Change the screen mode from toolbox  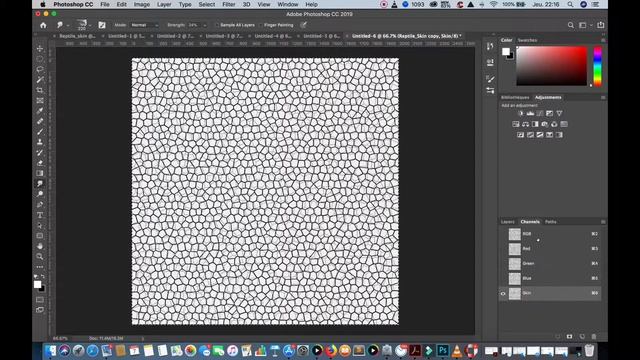pos(40,310)
